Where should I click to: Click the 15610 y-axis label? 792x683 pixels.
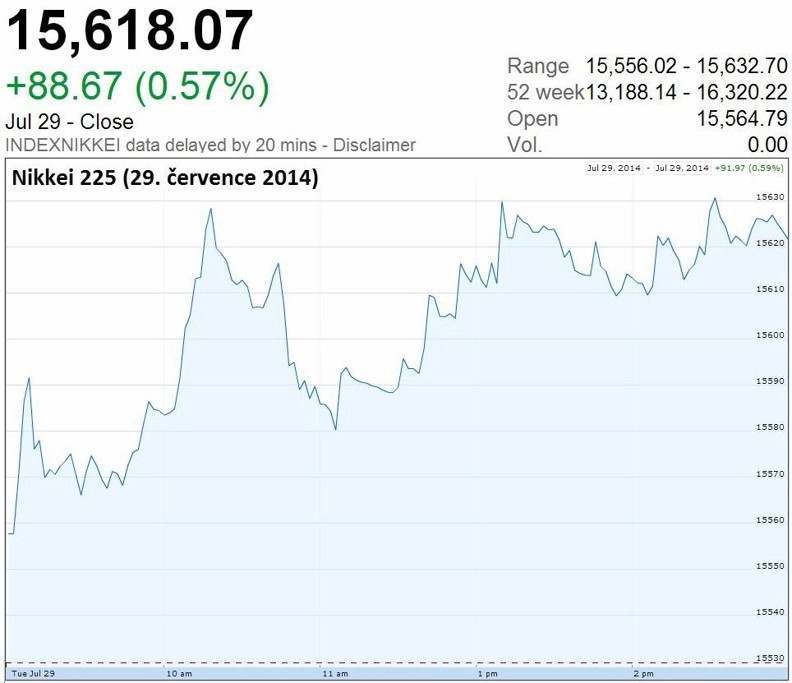click(x=770, y=289)
